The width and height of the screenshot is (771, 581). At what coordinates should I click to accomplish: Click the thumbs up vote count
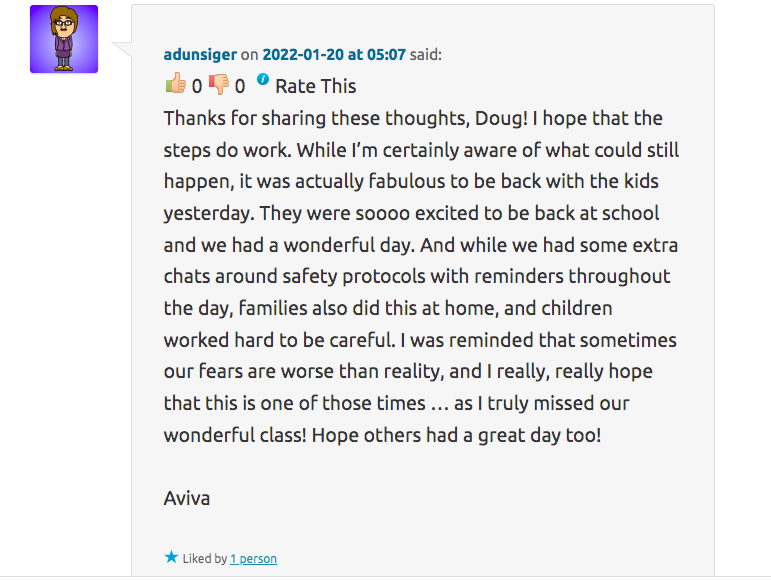[x=197, y=87]
